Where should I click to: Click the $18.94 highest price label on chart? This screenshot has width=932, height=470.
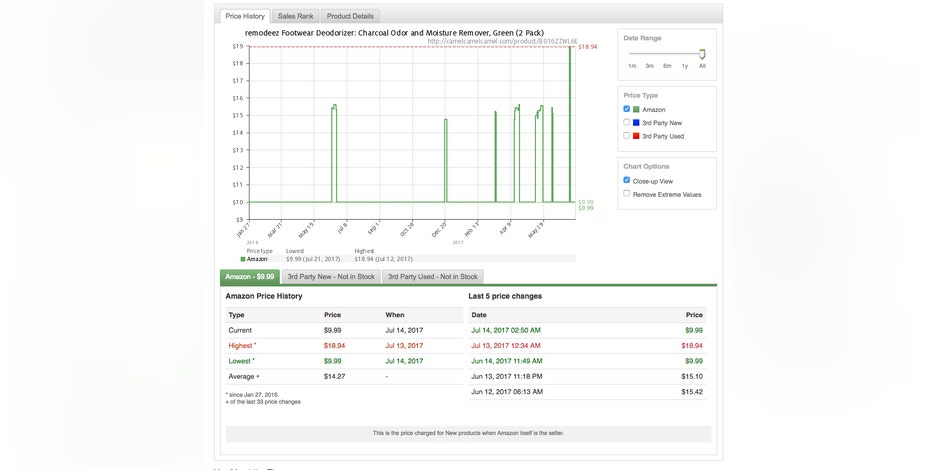[588, 47]
